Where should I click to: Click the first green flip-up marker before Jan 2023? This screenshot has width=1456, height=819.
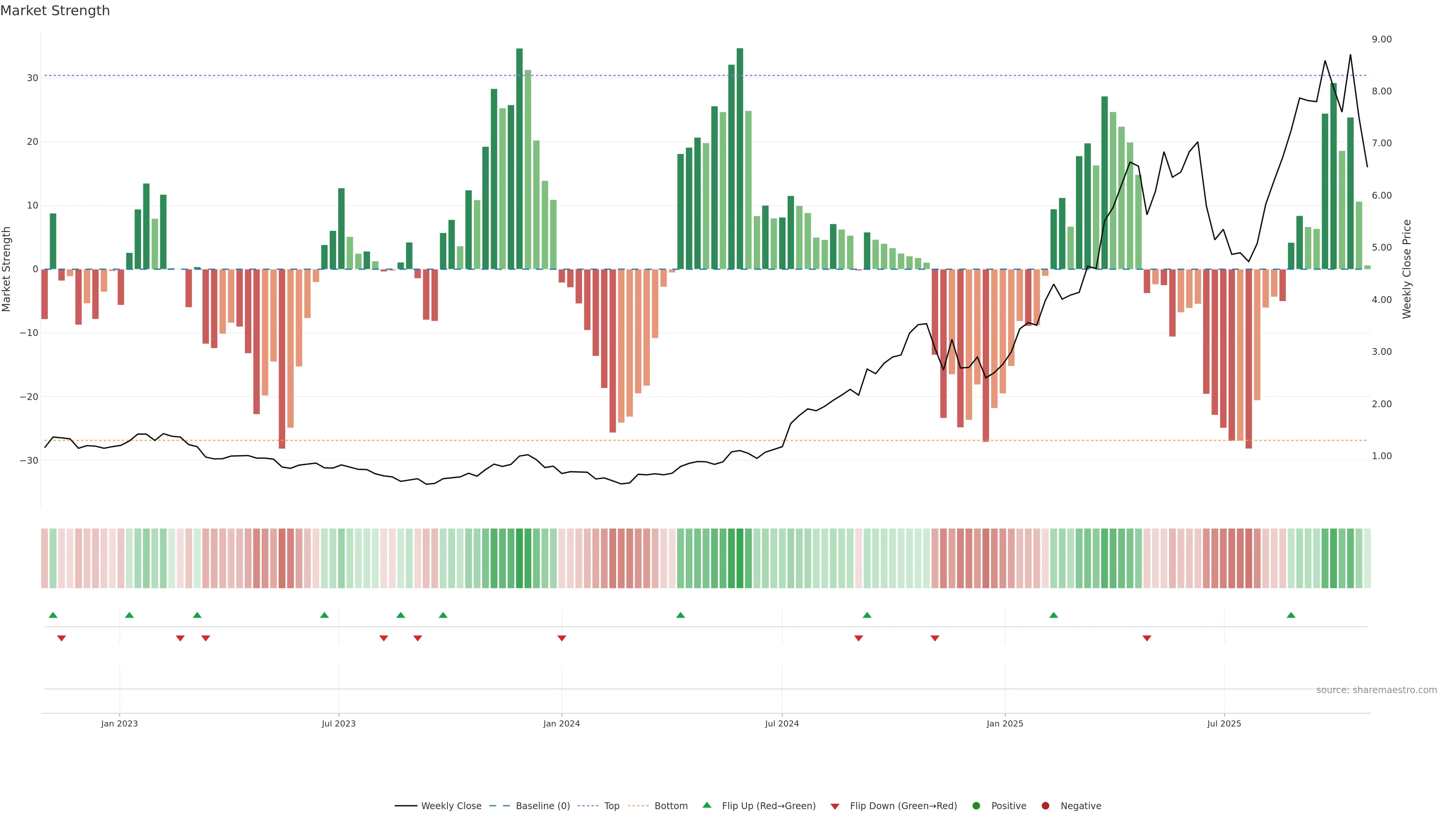tap(53, 615)
